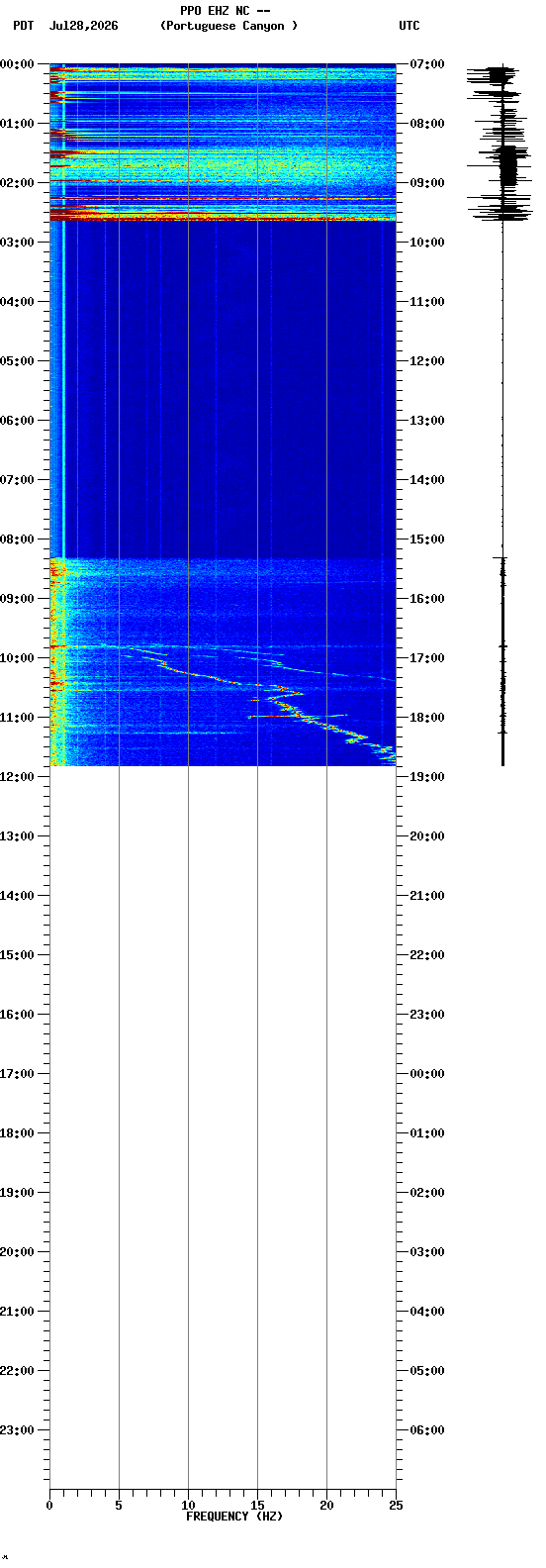
Task: Click the UTC axis label "19:00"
Action: click(x=426, y=777)
